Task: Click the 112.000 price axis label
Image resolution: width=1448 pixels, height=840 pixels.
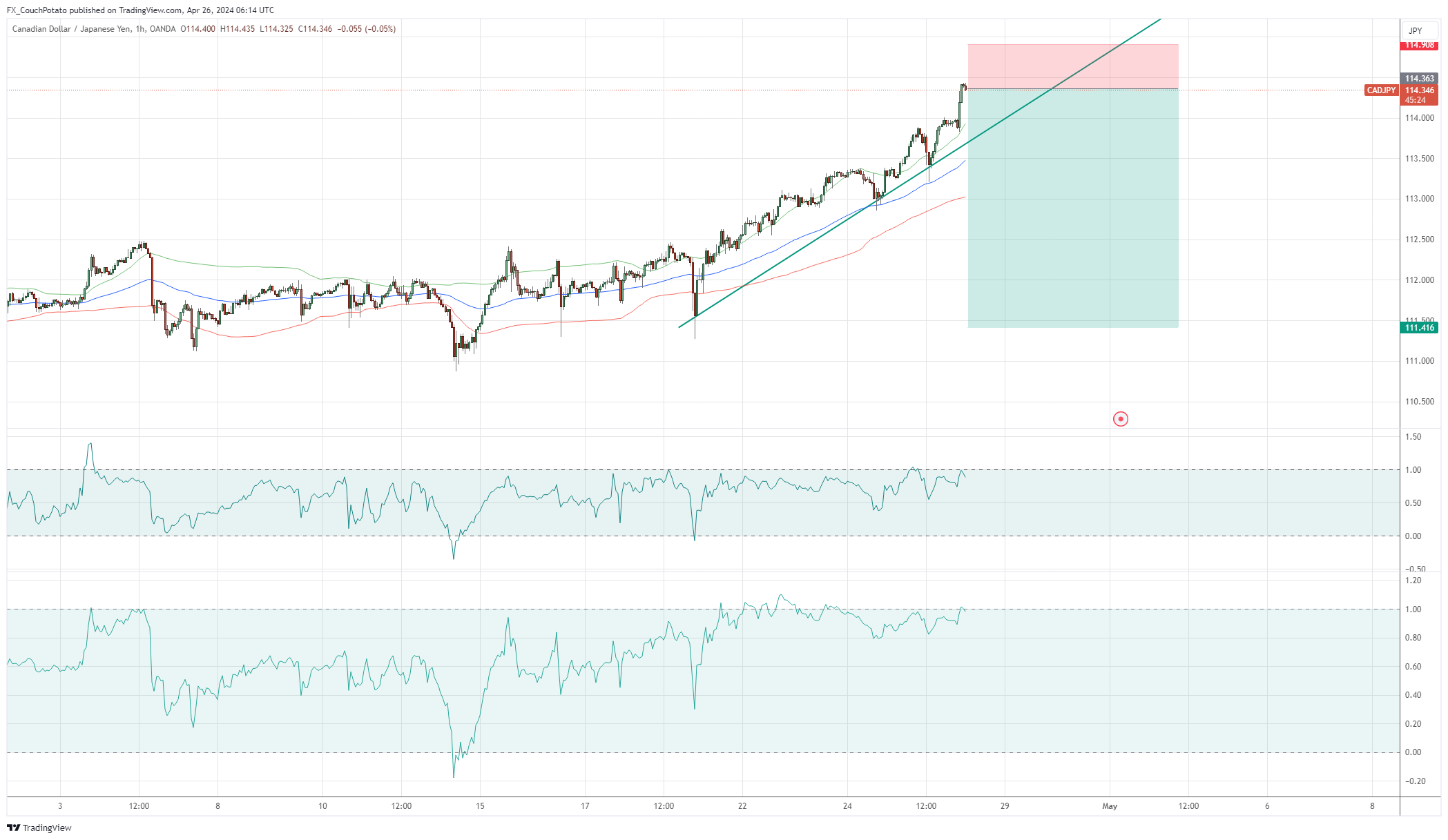Action: [x=1419, y=280]
